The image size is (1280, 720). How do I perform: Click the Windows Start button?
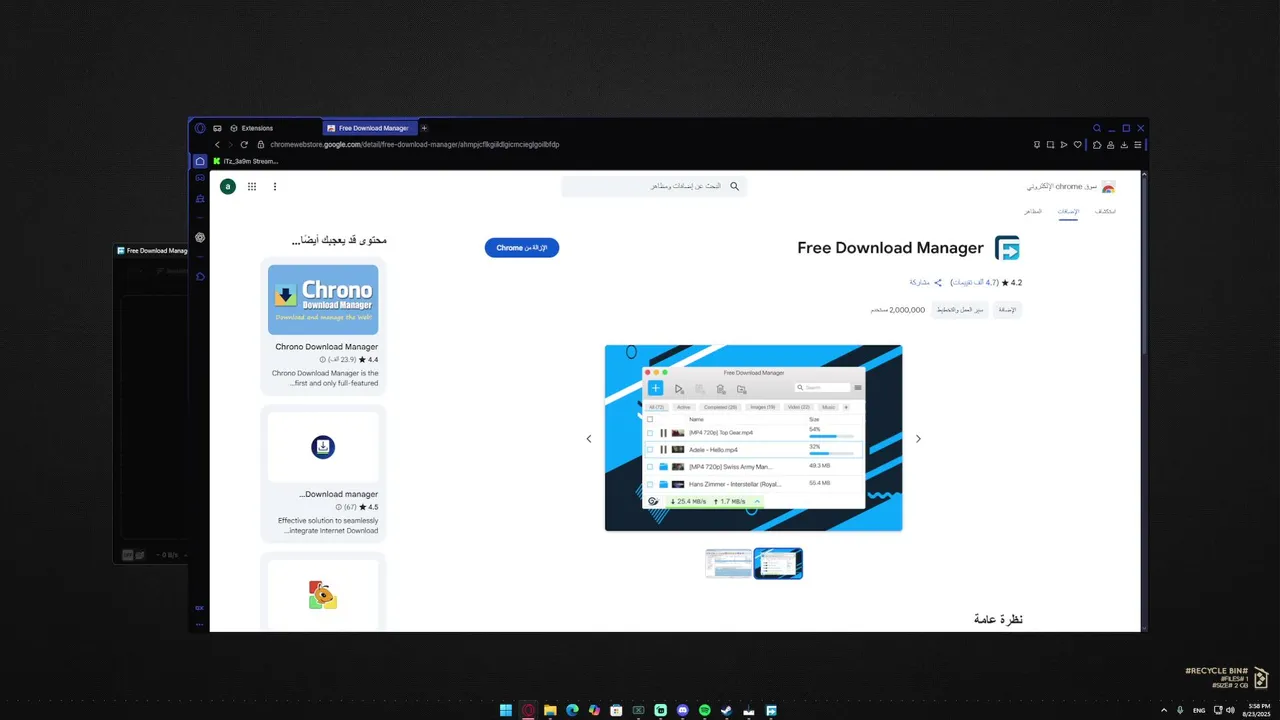click(506, 710)
